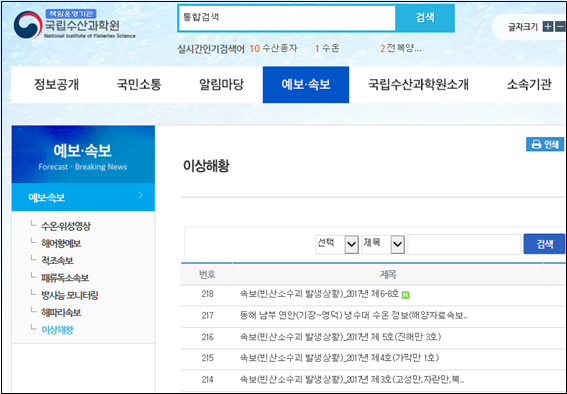
Task: Select 수온위성영상 in the sidebar
Action: click(x=66, y=226)
